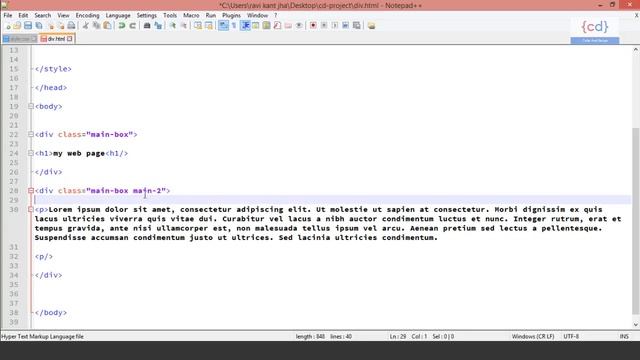640x360 pixels.
Task: Switch to the div.html tab
Action: click(56, 39)
